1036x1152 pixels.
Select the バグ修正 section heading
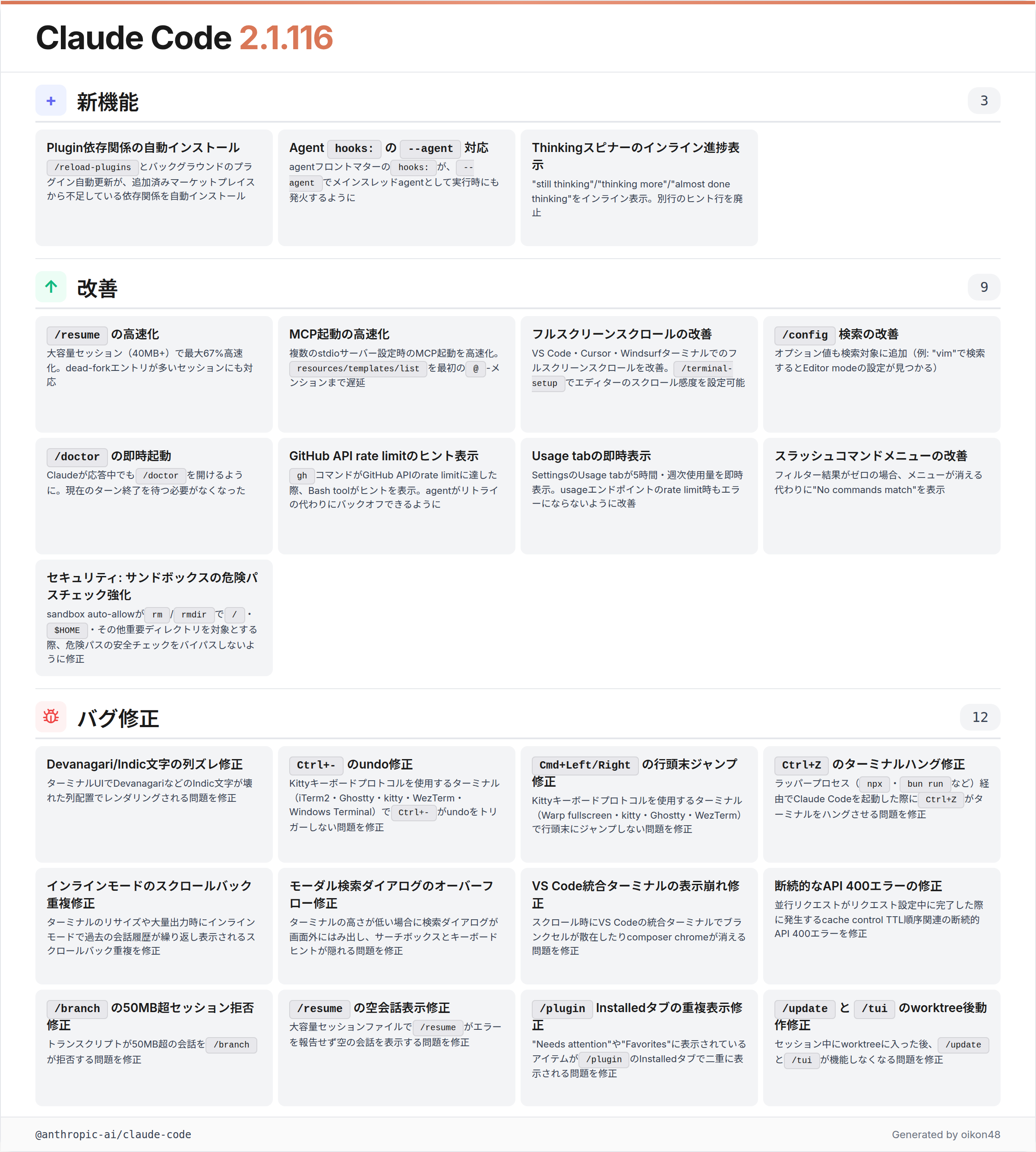(x=118, y=718)
